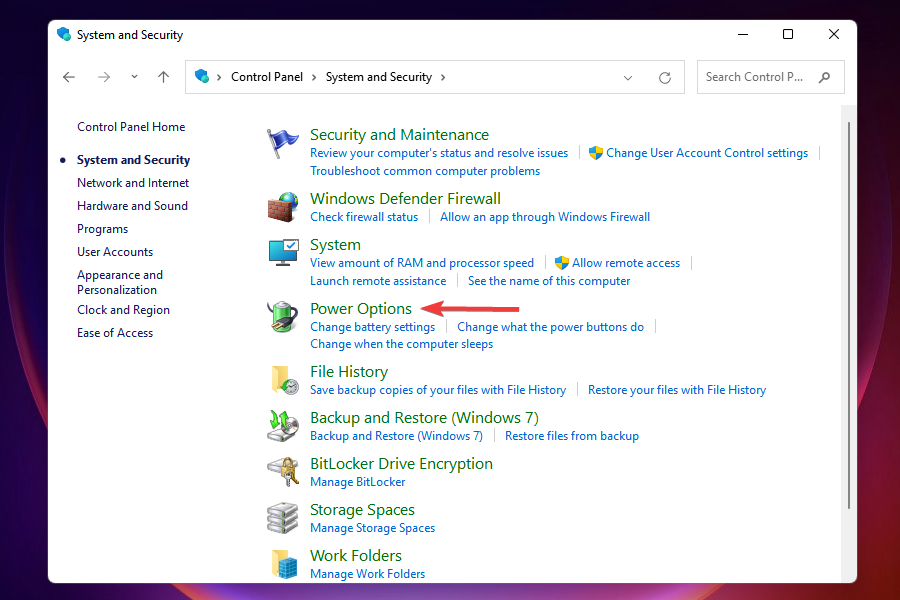The width and height of the screenshot is (900, 600).
Task: Click the Search Control Panel input field
Action: tap(770, 77)
